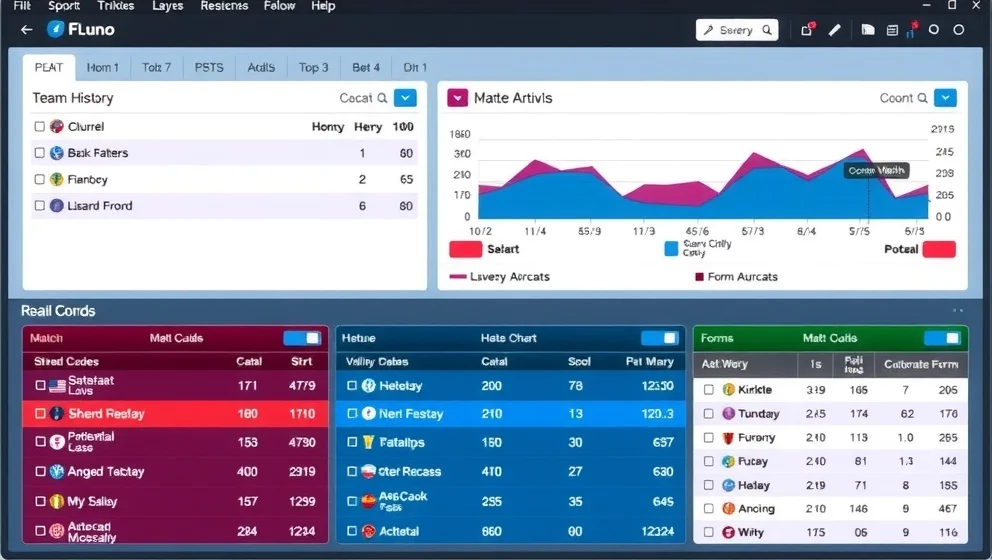Toggle the switch in the Match panel header
Image resolution: width=992 pixels, height=560 pixels.
(x=302, y=338)
